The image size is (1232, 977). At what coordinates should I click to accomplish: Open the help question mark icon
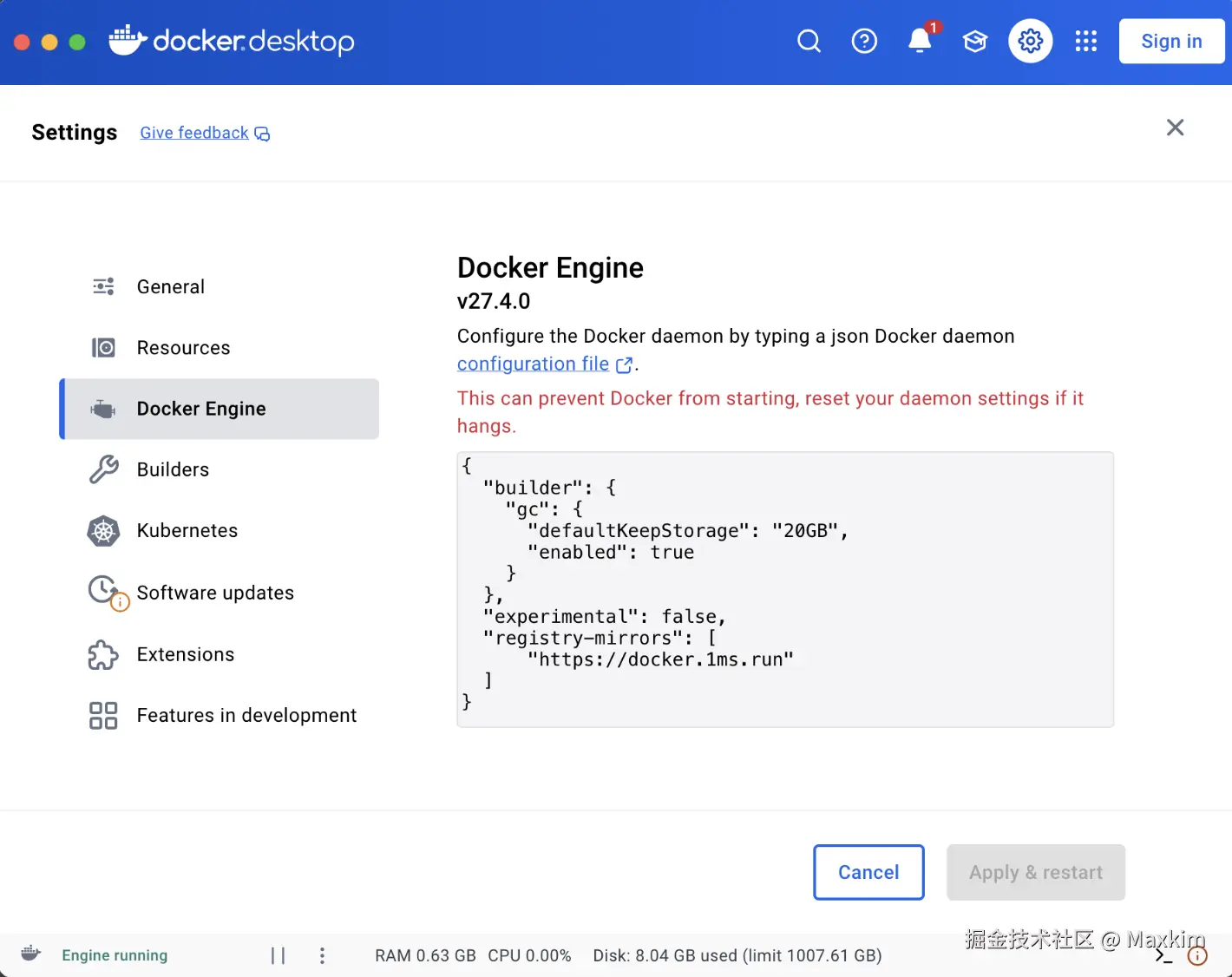[x=864, y=41]
